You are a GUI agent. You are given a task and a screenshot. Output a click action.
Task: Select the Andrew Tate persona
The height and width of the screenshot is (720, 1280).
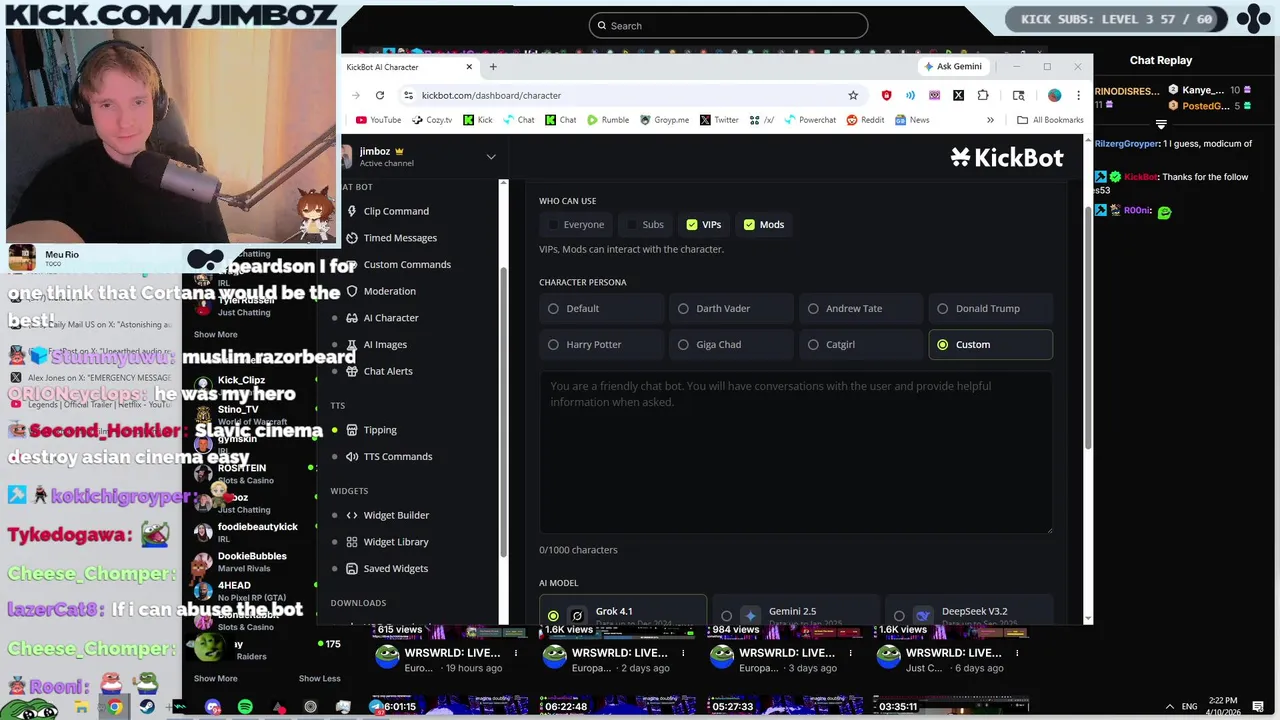(x=861, y=308)
